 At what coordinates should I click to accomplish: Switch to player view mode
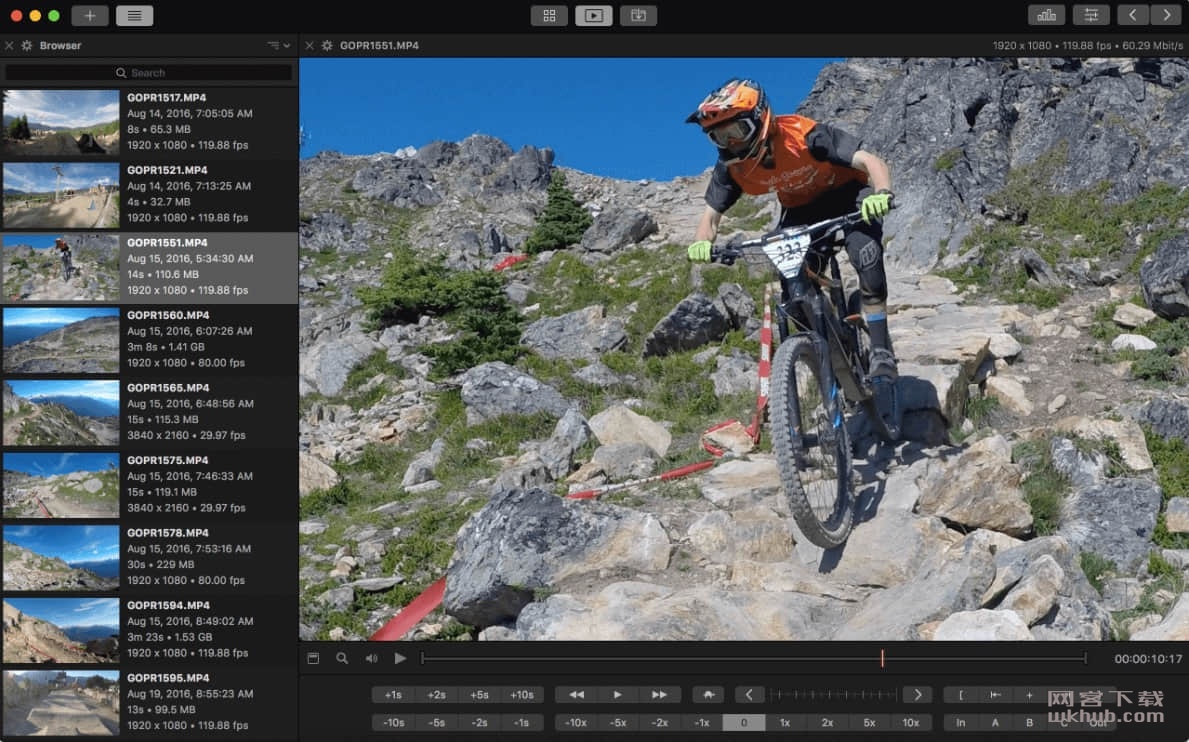[x=594, y=15]
